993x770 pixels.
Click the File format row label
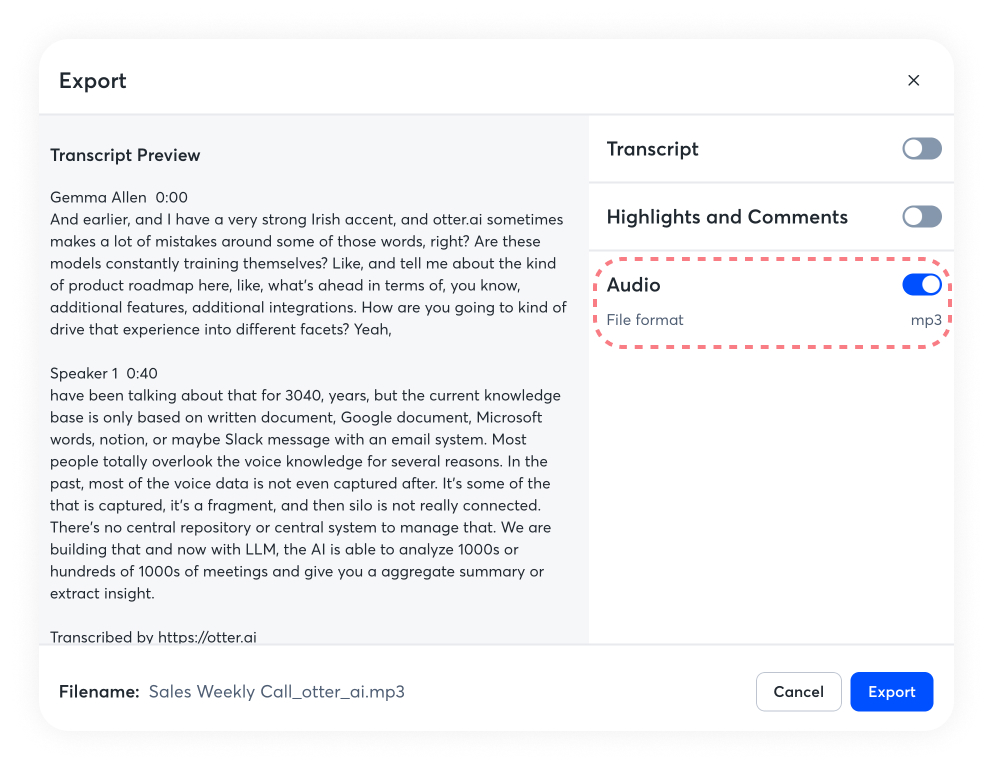645,320
